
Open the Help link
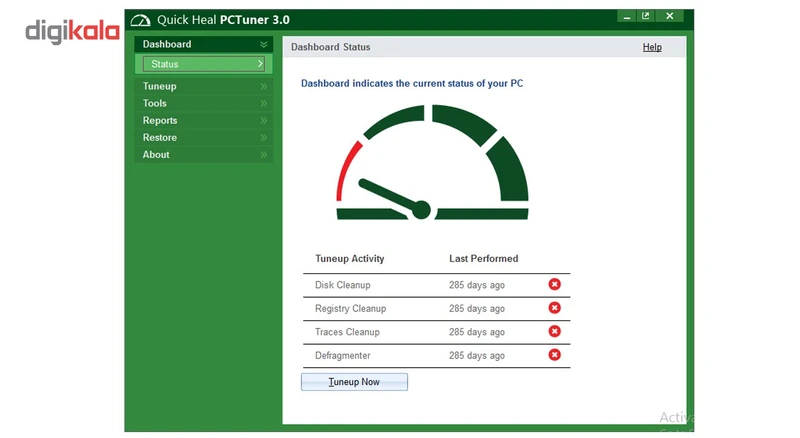[652, 47]
